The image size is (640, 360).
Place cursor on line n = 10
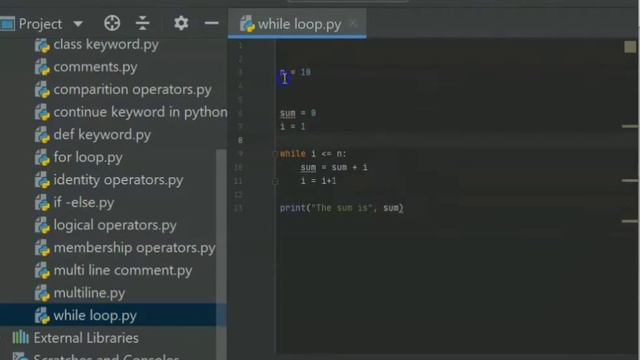coord(296,72)
